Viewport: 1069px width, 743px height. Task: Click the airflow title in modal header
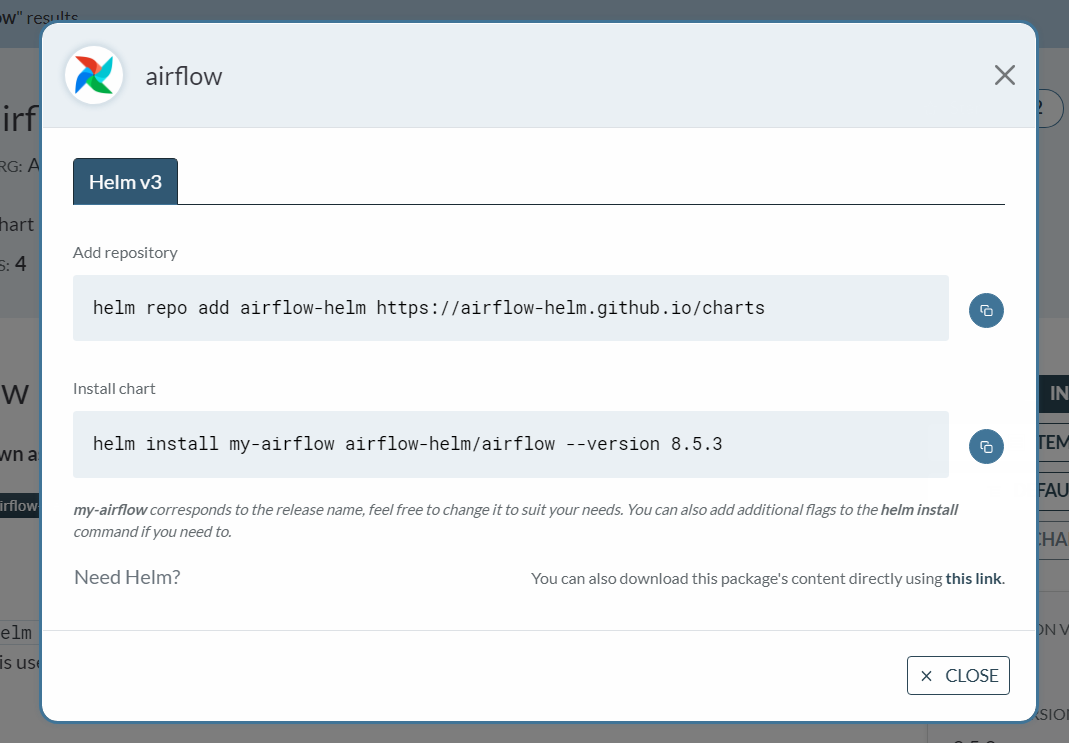coord(184,76)
